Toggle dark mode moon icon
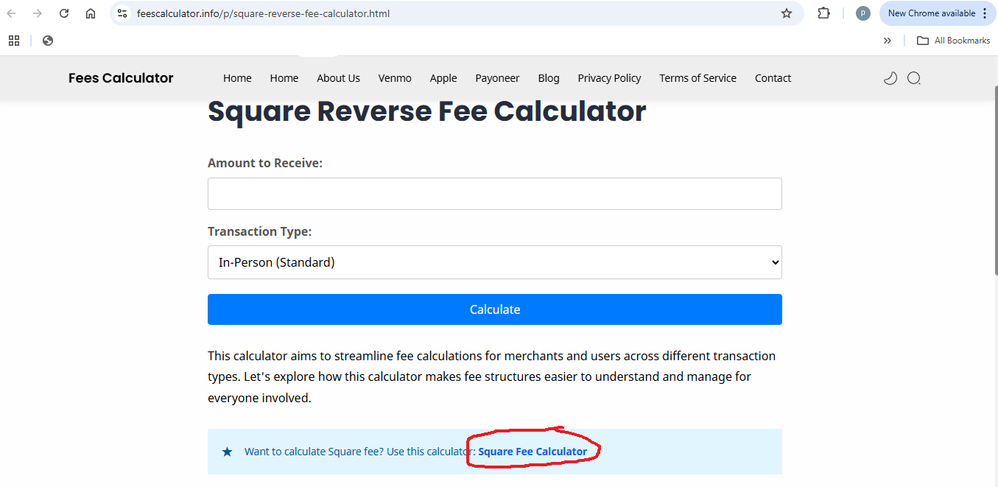Screen dimensions: 998x487 pyautogui.click(x=890, y=78)
